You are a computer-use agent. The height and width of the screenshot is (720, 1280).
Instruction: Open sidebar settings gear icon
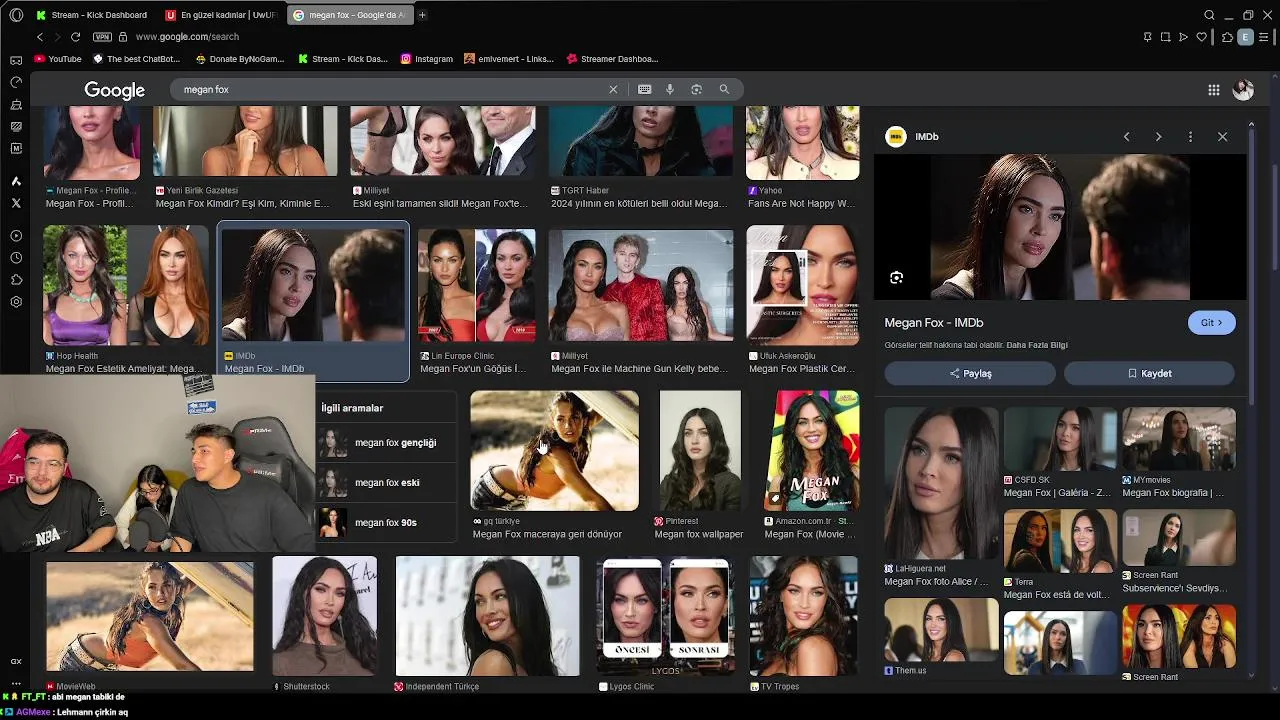pyautogui.click(x=16, y=302)
